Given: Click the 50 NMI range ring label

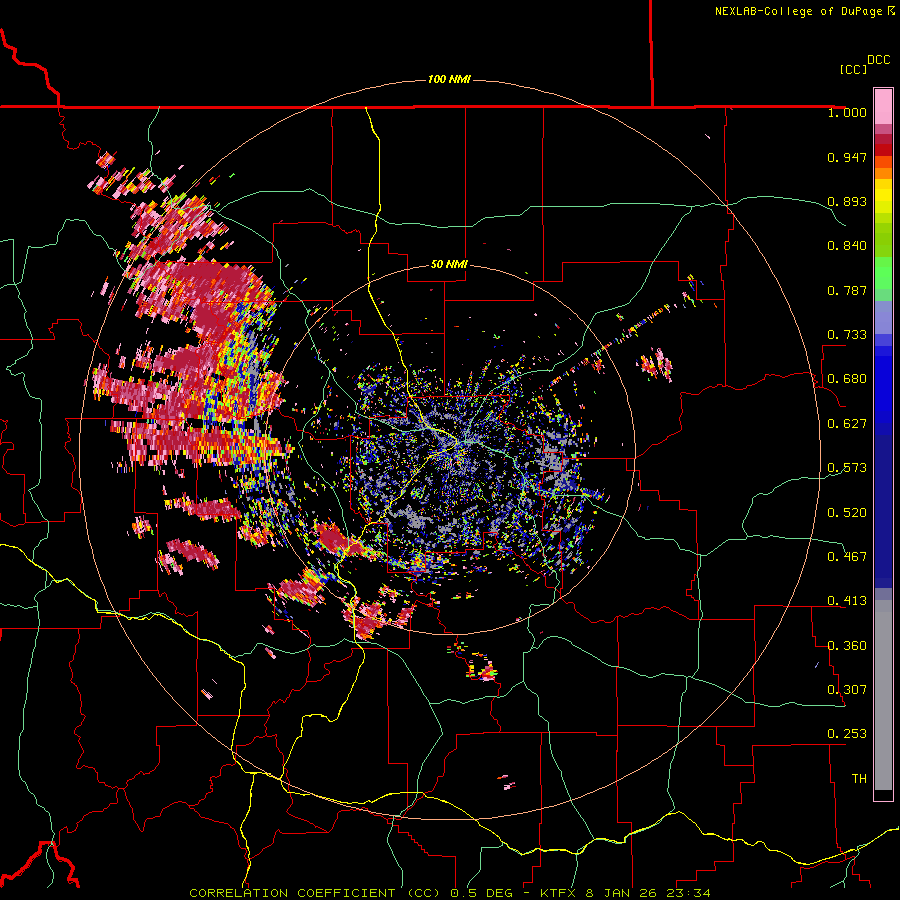Looking at the screenshot, I should coord(449,264).
